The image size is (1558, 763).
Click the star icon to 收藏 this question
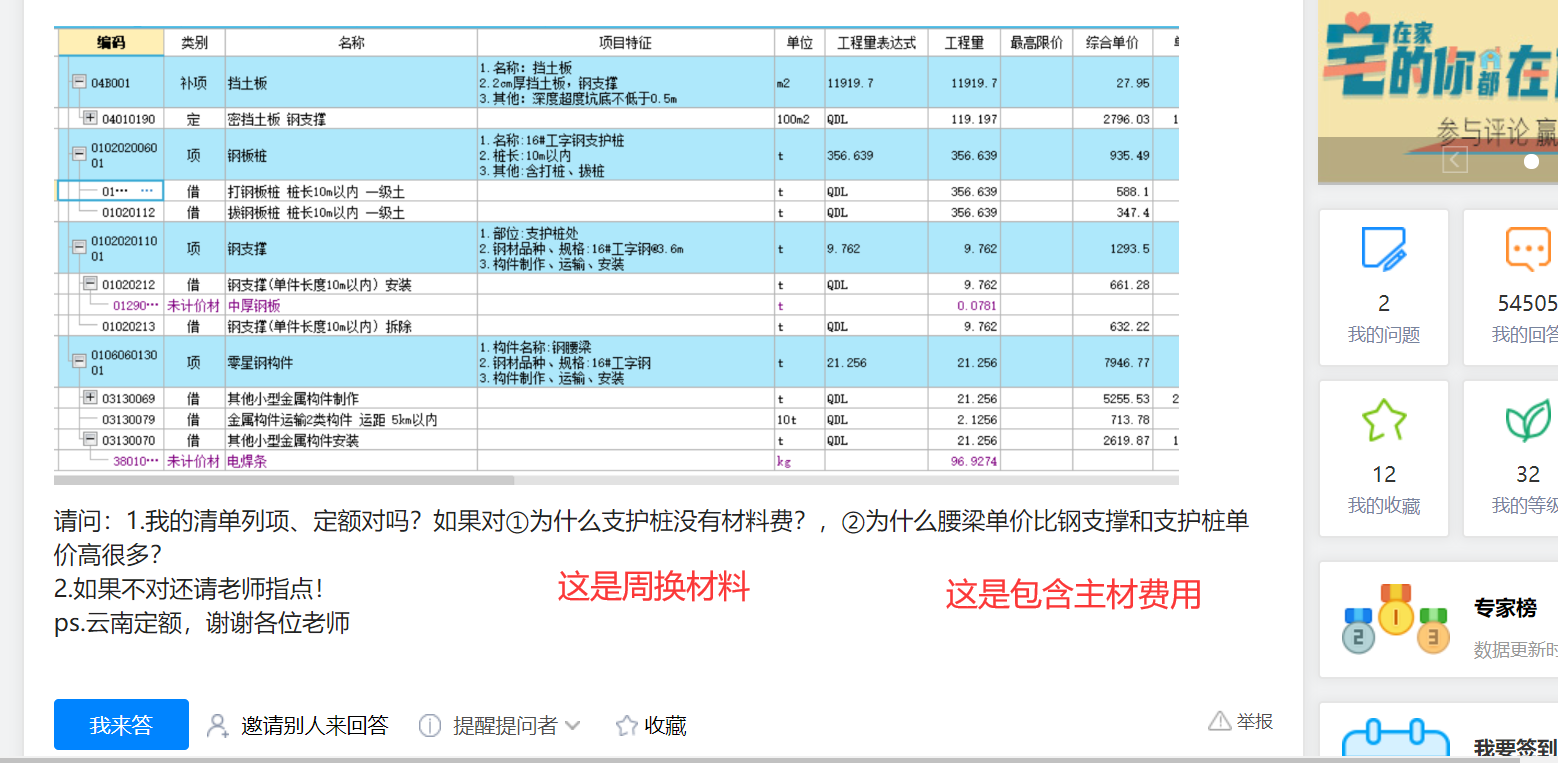626,726
